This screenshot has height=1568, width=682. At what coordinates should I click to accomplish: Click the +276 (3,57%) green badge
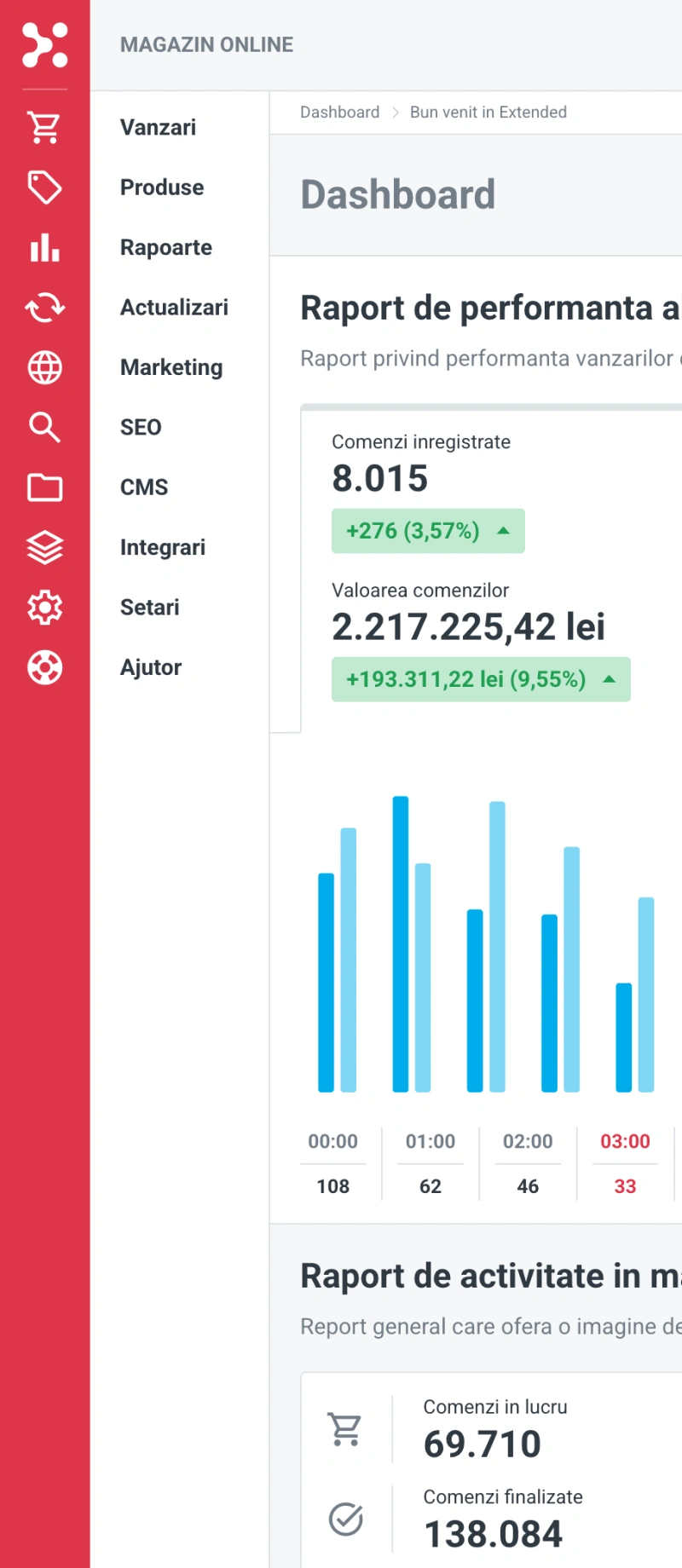click(428, 531)
